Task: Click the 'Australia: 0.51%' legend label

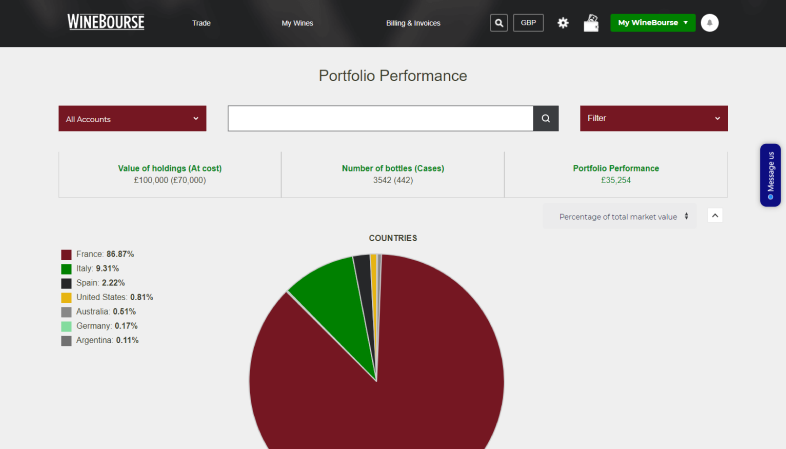Action: tap(106, 312)
